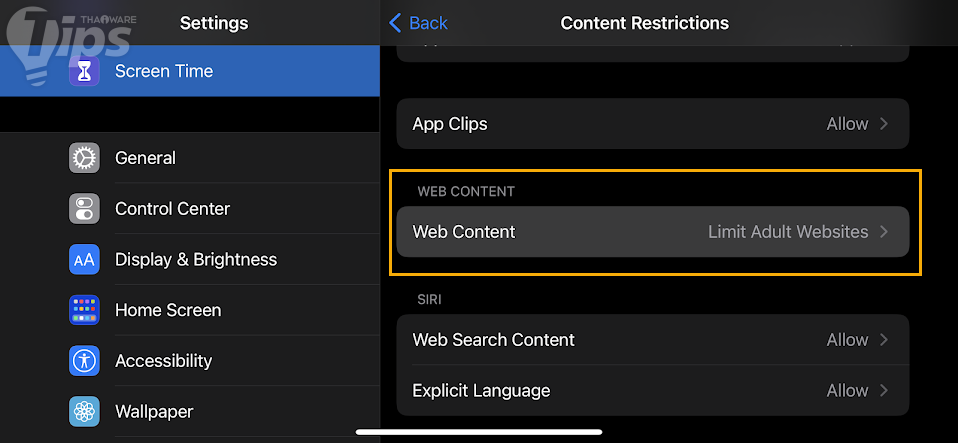Image resolution: width=958 pixels, height=443 pixels.
Task: Tap the General gear icon
Action: 84,158
